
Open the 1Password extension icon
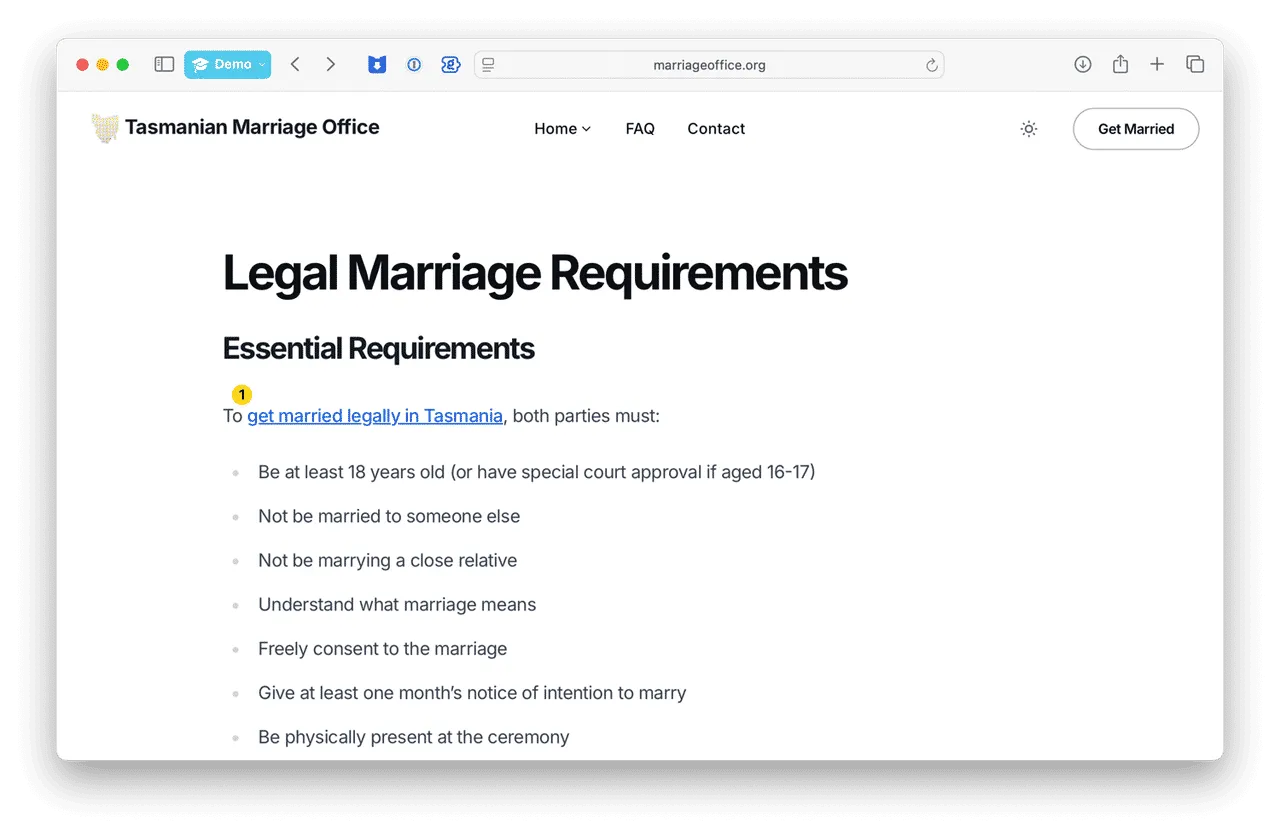414,65
